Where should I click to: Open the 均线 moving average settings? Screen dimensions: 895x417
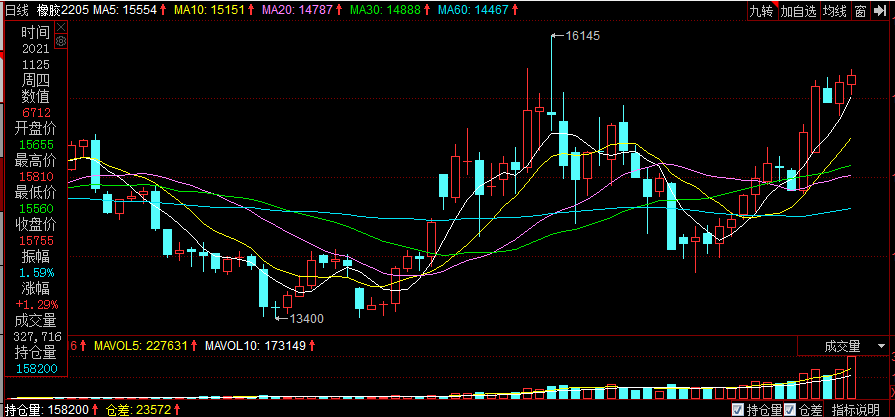point(835,11)
